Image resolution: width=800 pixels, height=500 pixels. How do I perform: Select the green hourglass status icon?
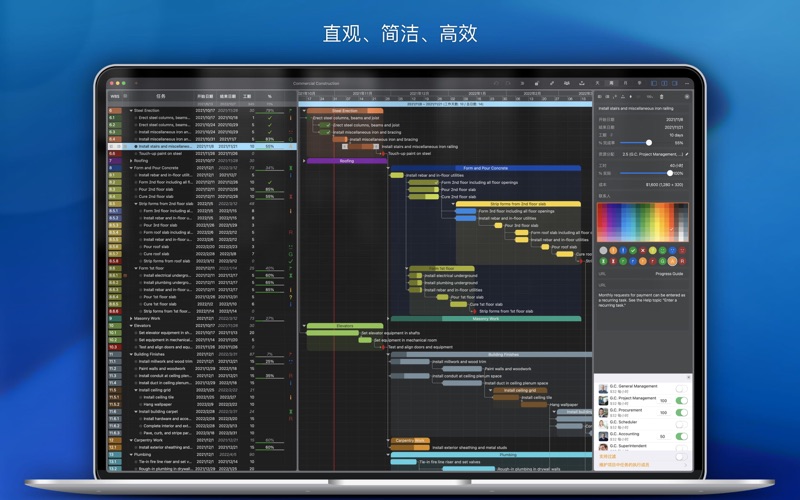tap(604, 261)
